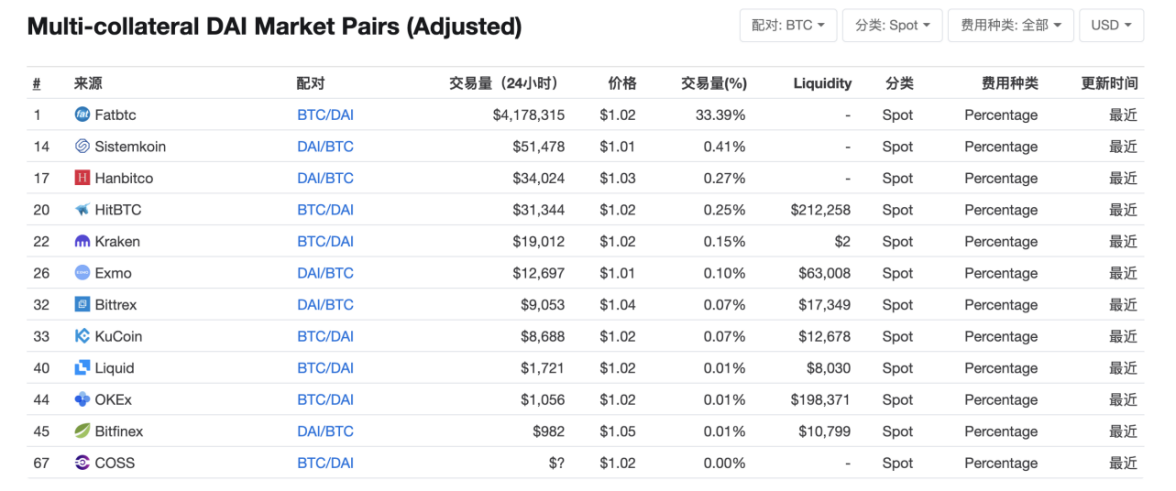This screenshot has width=1176, height=491.
Task: Open the Kraken exchange name link
Action: click(x=117, y=241)
